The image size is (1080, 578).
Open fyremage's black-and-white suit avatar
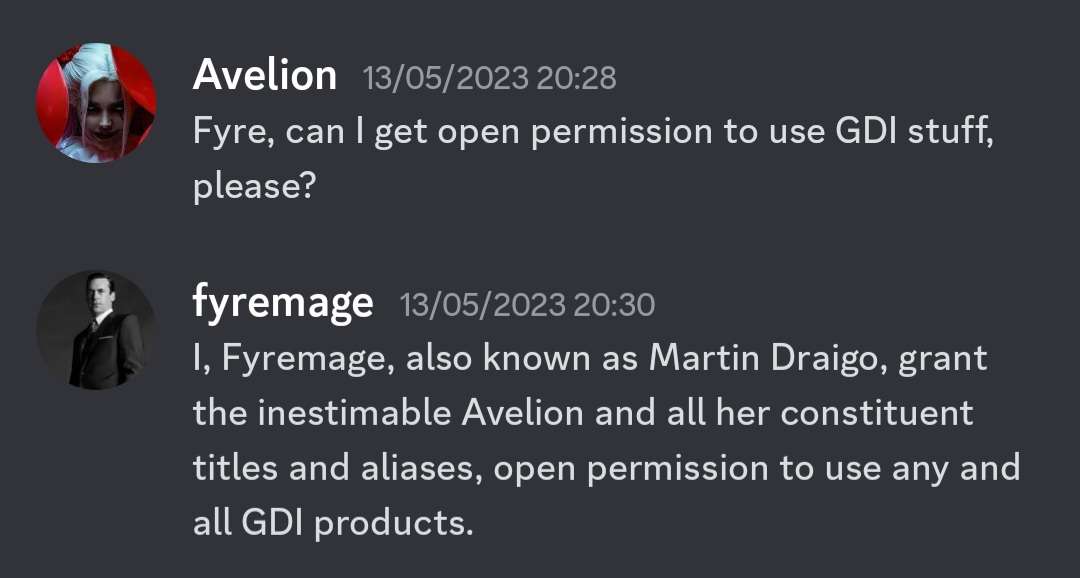click(x=96, y=329)
